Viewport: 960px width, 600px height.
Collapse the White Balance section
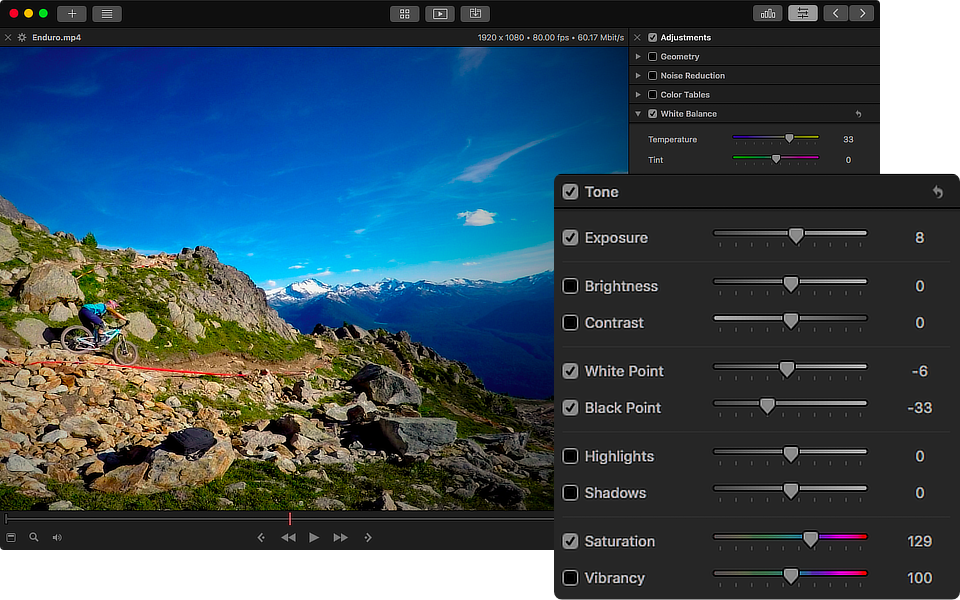(638, 114)
